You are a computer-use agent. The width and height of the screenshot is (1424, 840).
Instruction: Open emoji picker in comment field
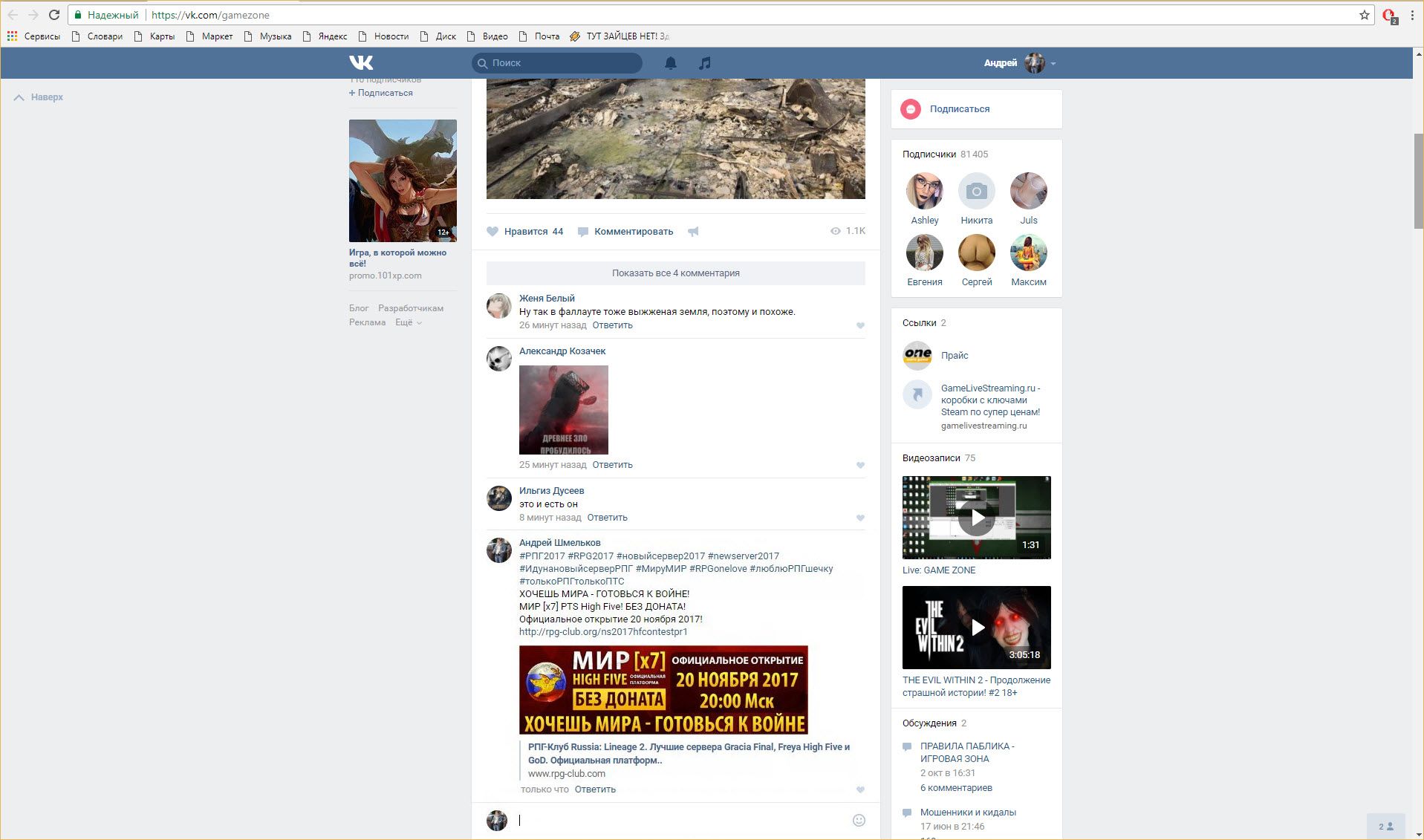[x=858, y=820]
